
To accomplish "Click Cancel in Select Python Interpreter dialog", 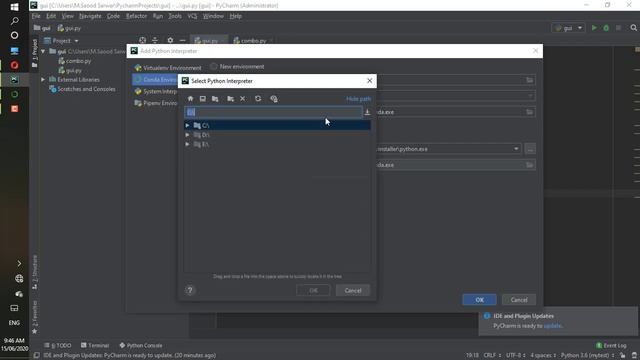I will tap(353, 290).
